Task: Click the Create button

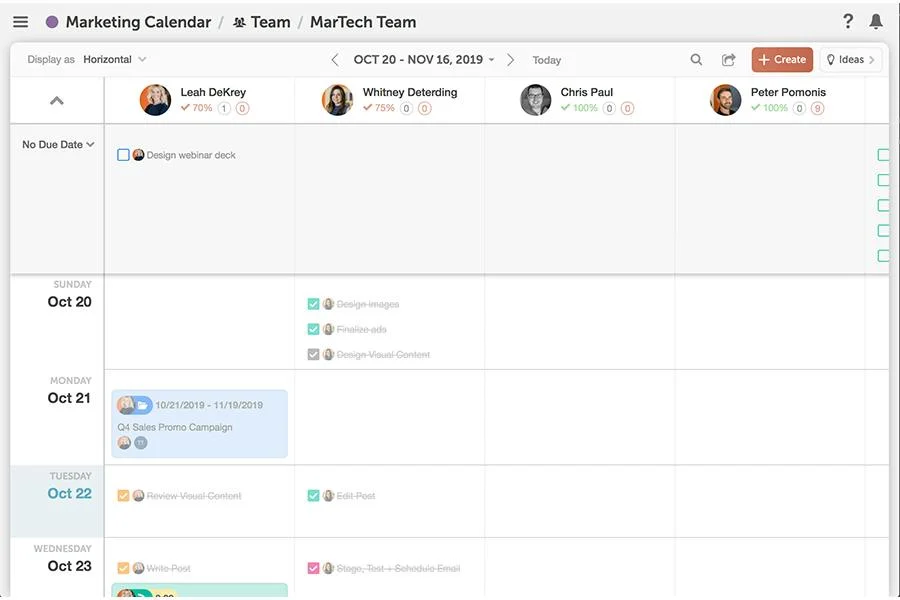Action: coord(782,59)
